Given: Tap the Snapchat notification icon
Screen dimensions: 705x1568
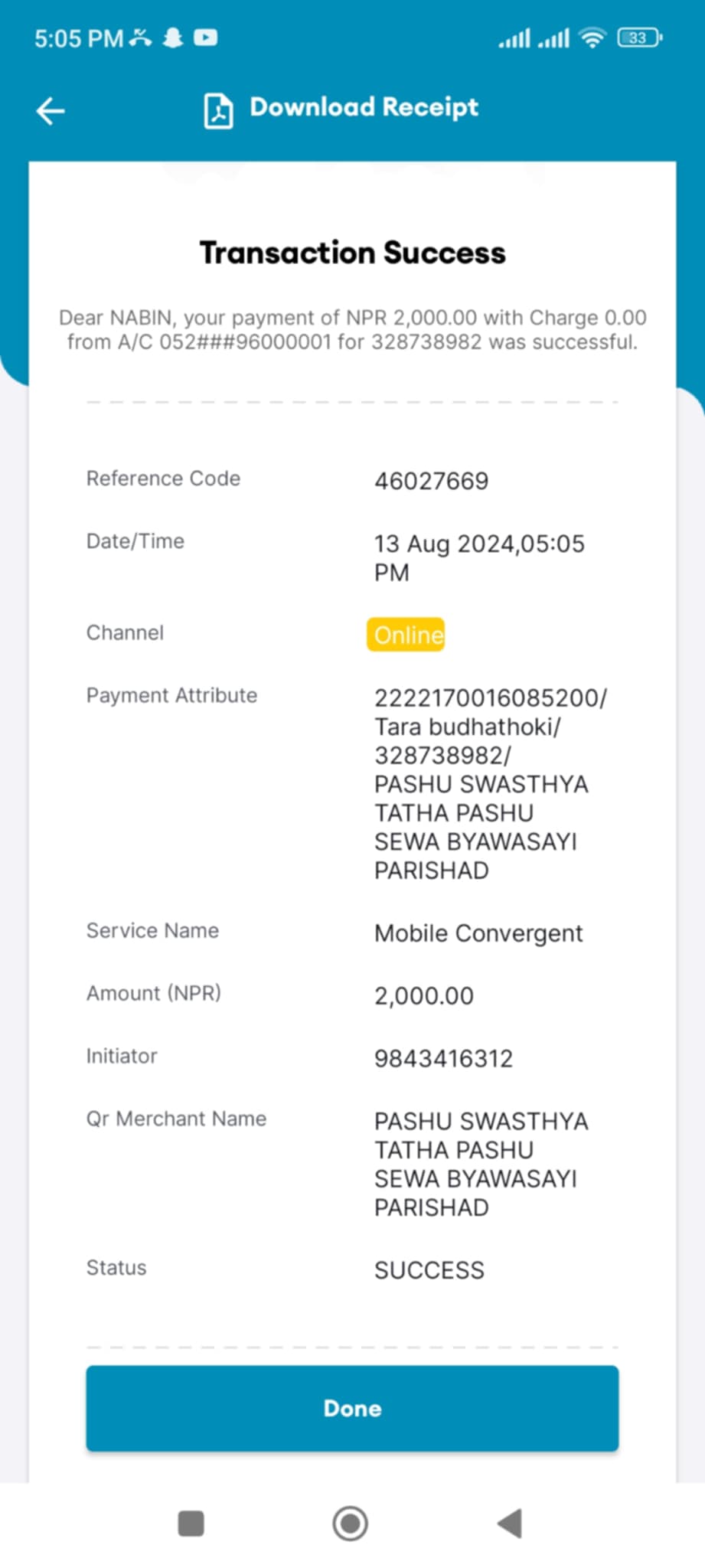Looking at the screenshot, I should tap(173, 38).
